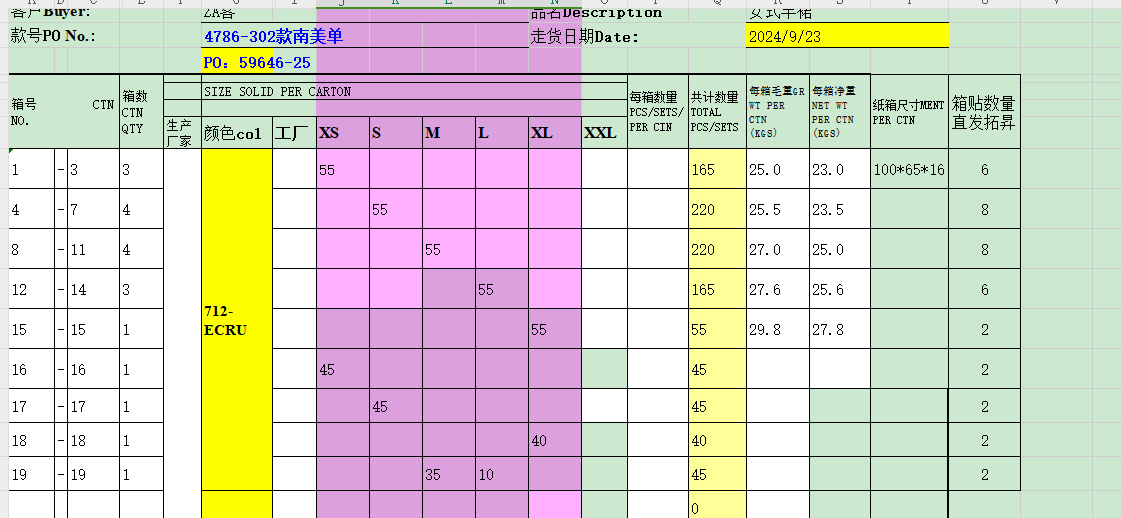Click the 走货日期Date label cell
The width and height of the screenshot is (1121, 518).
pos(585,37)
